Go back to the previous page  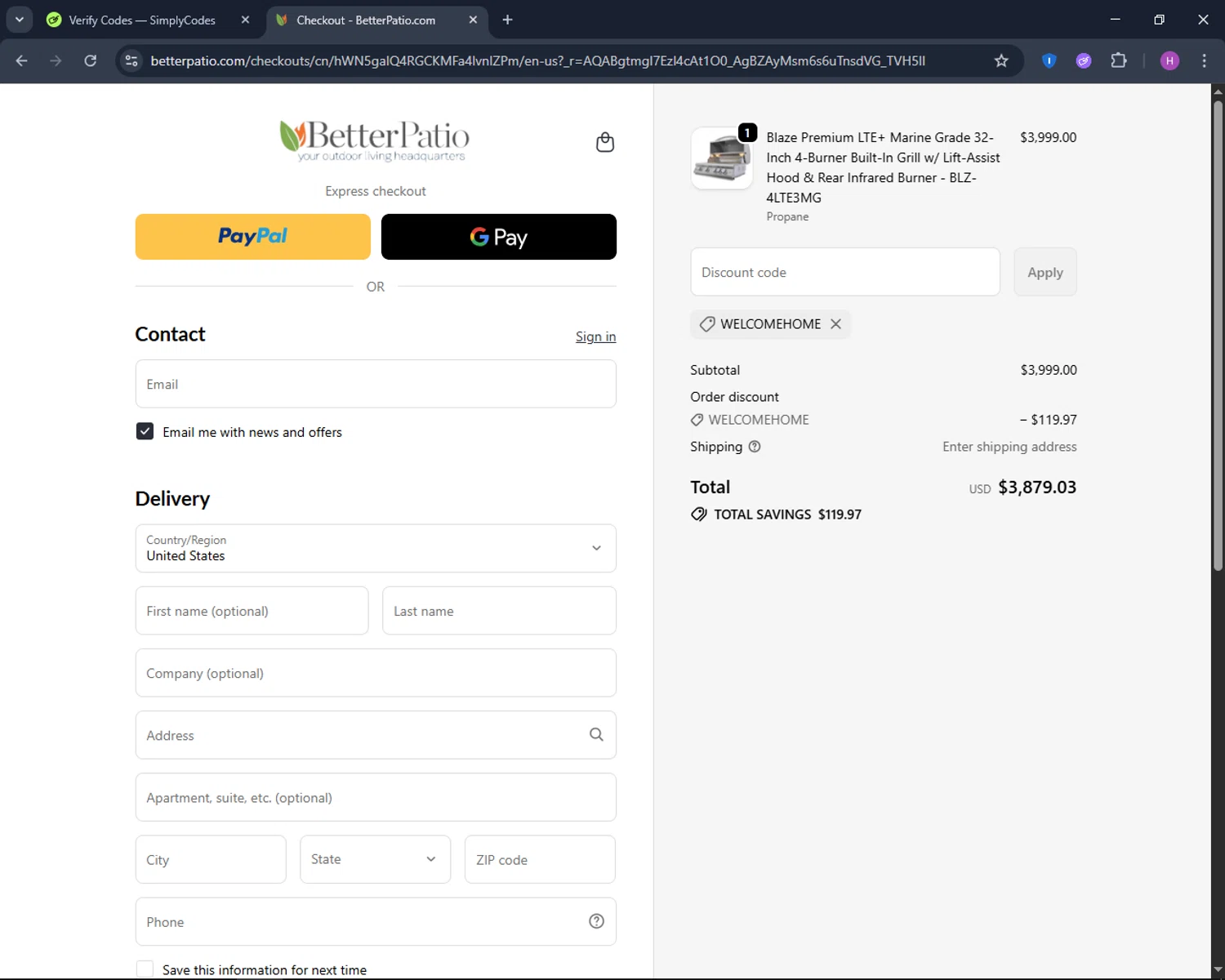[x=22, y=60]
